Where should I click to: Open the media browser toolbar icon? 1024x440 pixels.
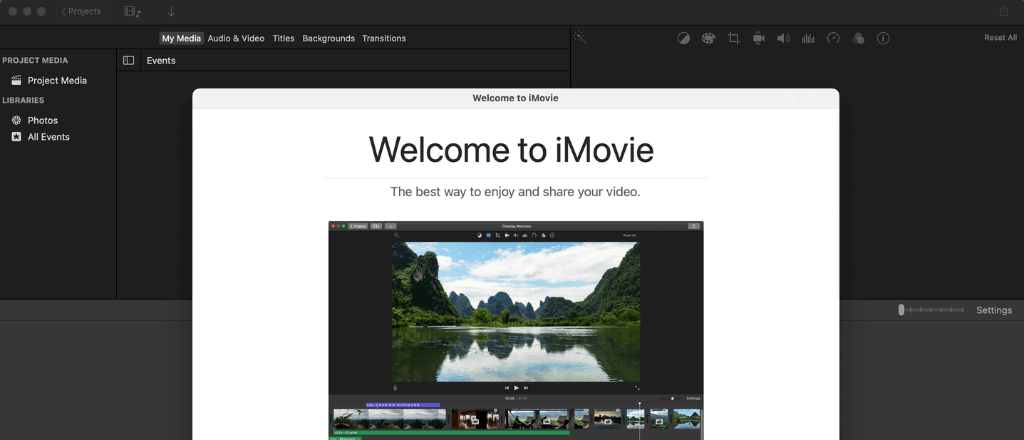click(133, 11)
